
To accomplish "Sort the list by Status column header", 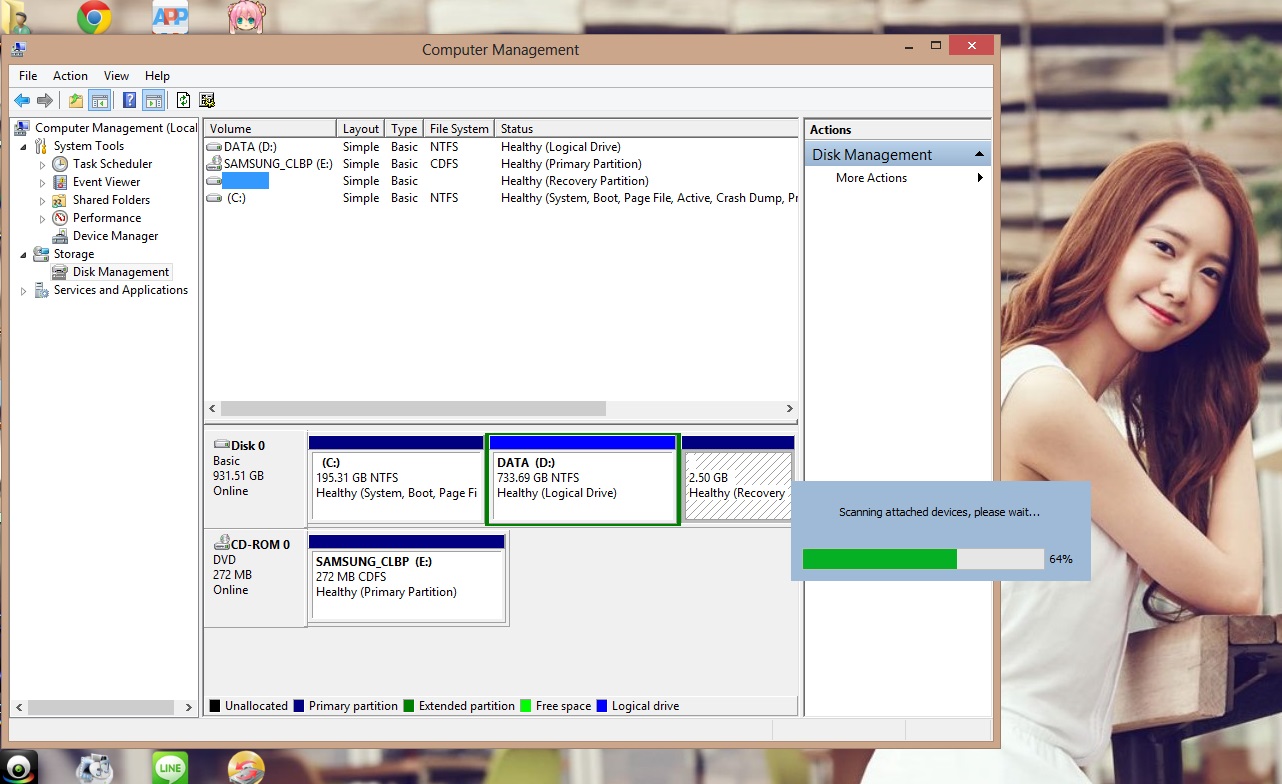I will coord(646,129).
